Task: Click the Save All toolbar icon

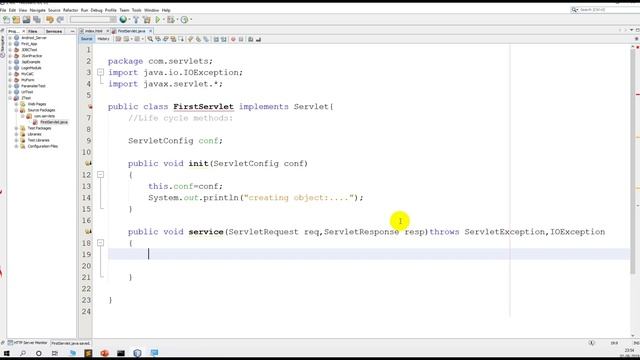Action: pyautogui.click(x=37, y=20)
